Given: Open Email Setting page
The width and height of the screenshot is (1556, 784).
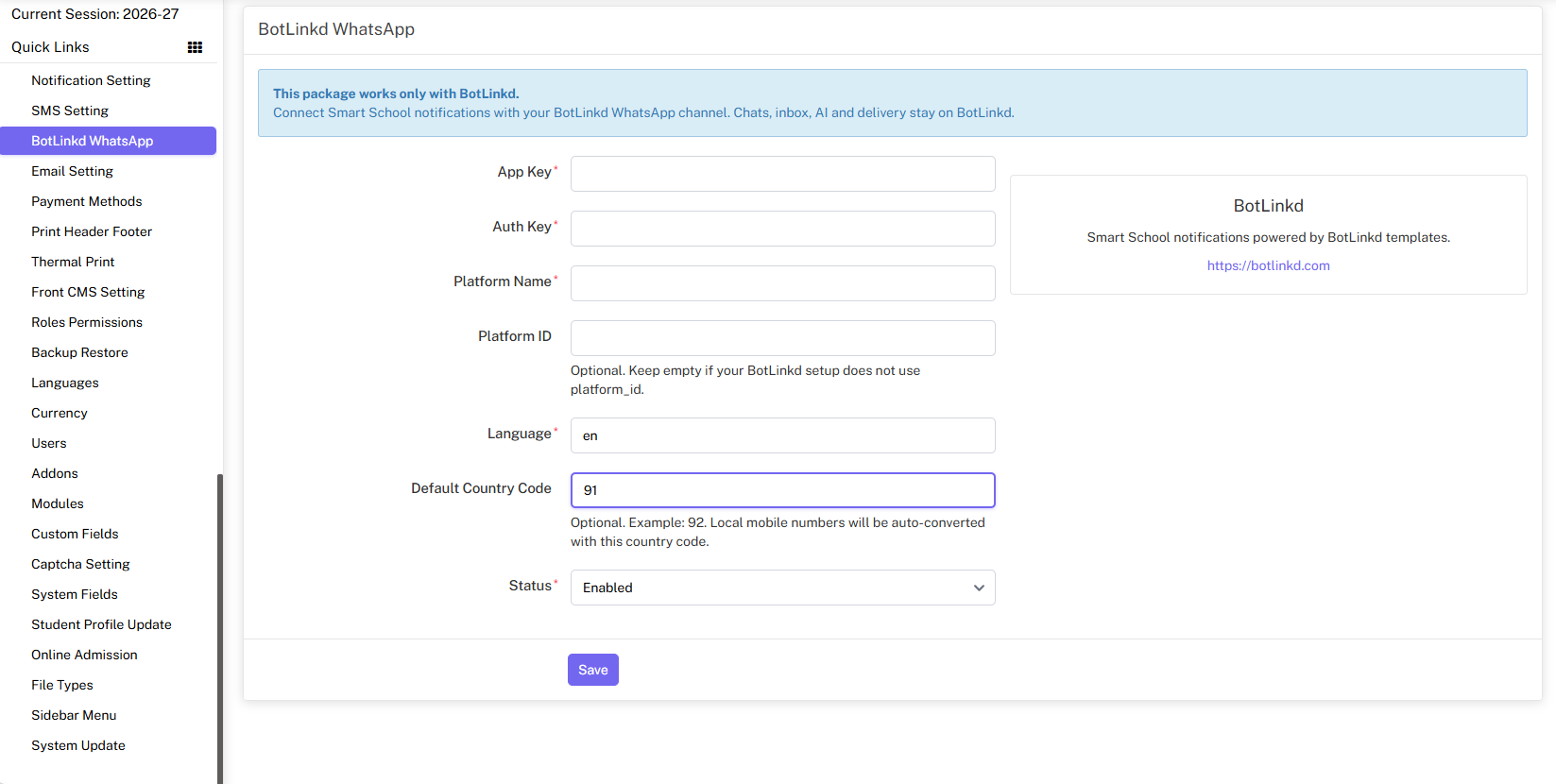Looking at the screenshot, I should pos(72,171).
